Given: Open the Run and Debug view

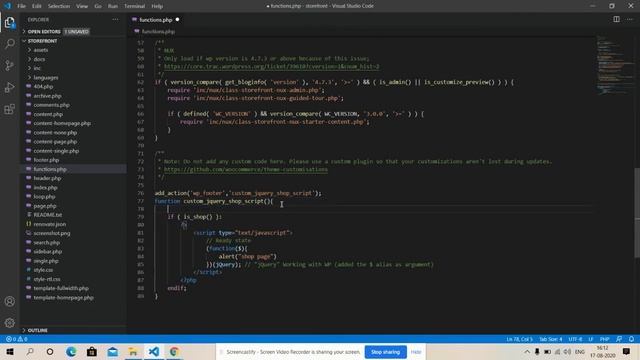Looking at the screenshot, I should (10, 87).
